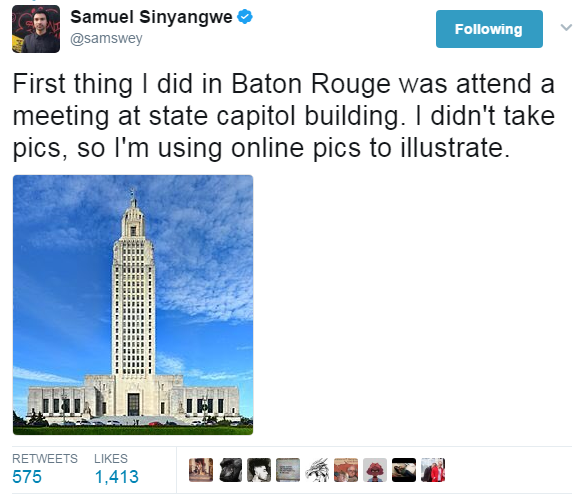View the 575 retweets list
588x498 pixels.
click(27, 477)
